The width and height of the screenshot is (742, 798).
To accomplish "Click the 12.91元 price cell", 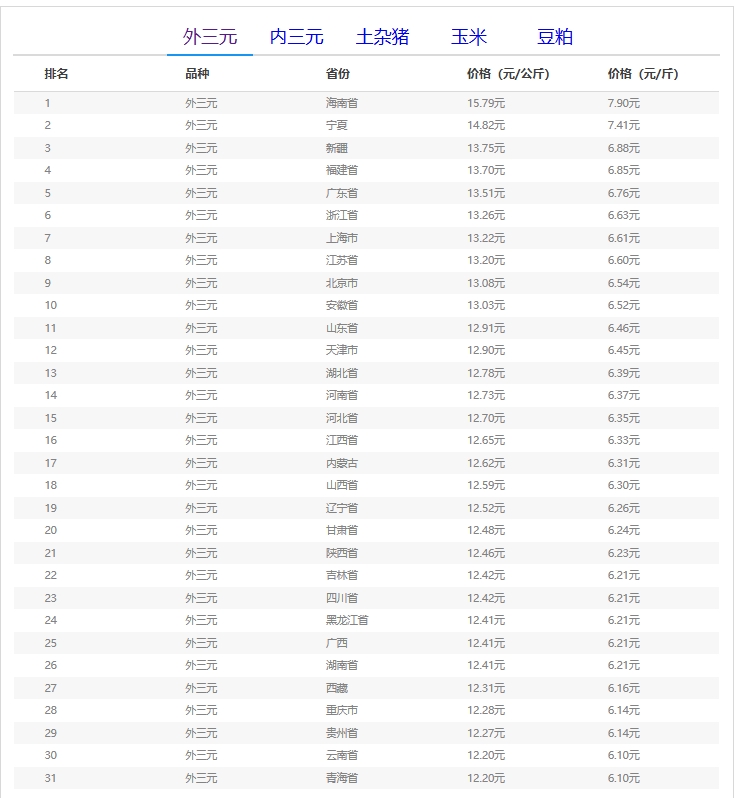I will pyautogui.click(x=486, y=328).
